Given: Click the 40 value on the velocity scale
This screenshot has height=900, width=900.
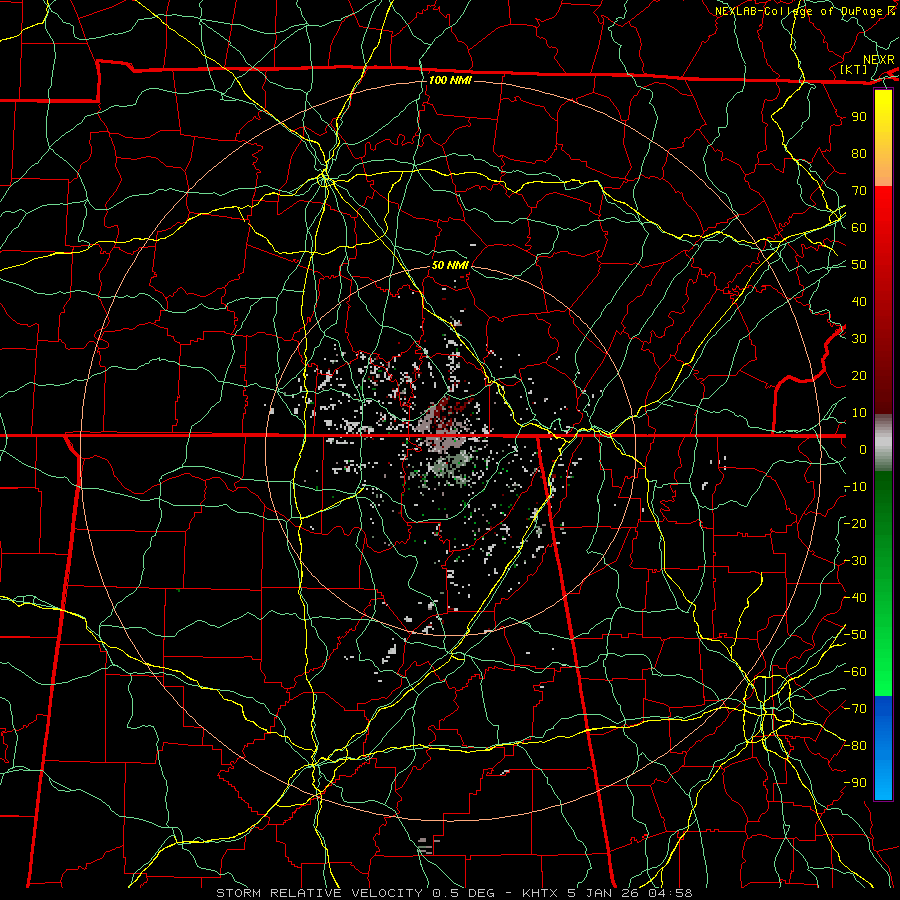Looking at the screenshot, I should pos(859,301).
